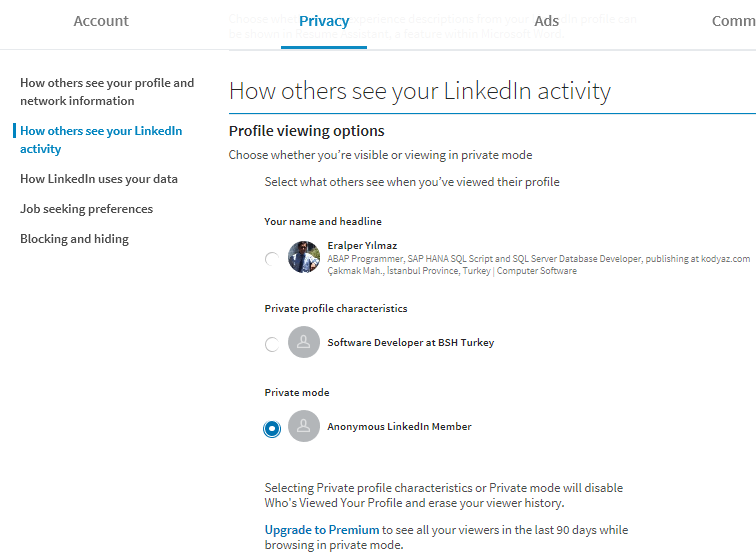Open Job seeking preferences section

86,209
